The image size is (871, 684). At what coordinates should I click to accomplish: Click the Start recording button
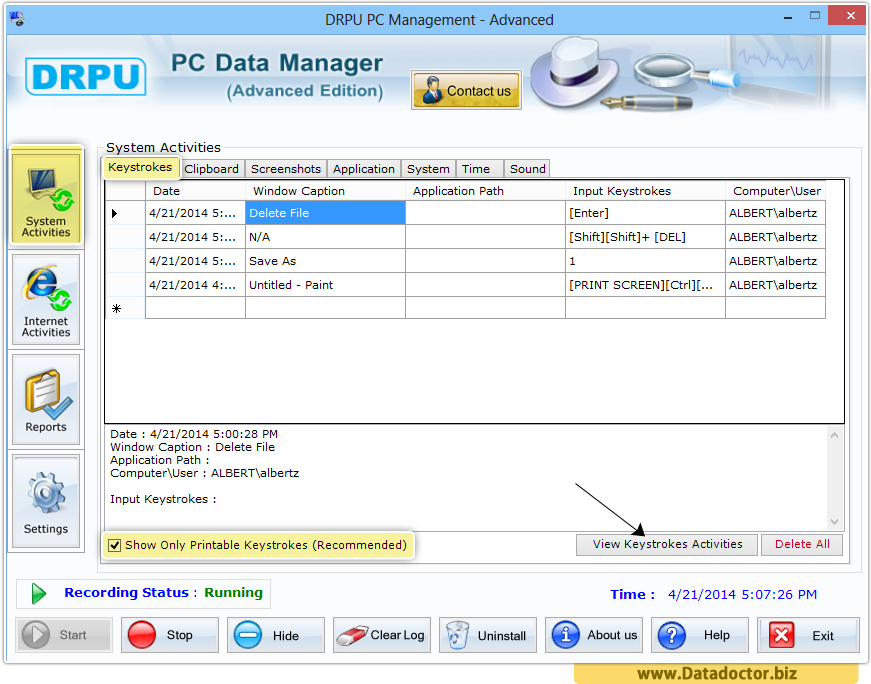[x=64, y=635]
